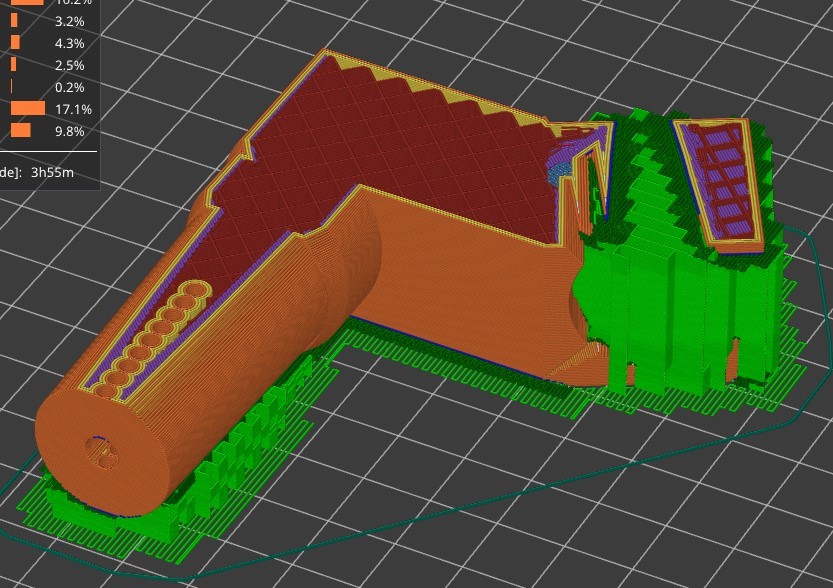Viewport: 833px width, 588px height.
Task: Click the orange usage bar beside 9.8%
Action: click(20, 130)
